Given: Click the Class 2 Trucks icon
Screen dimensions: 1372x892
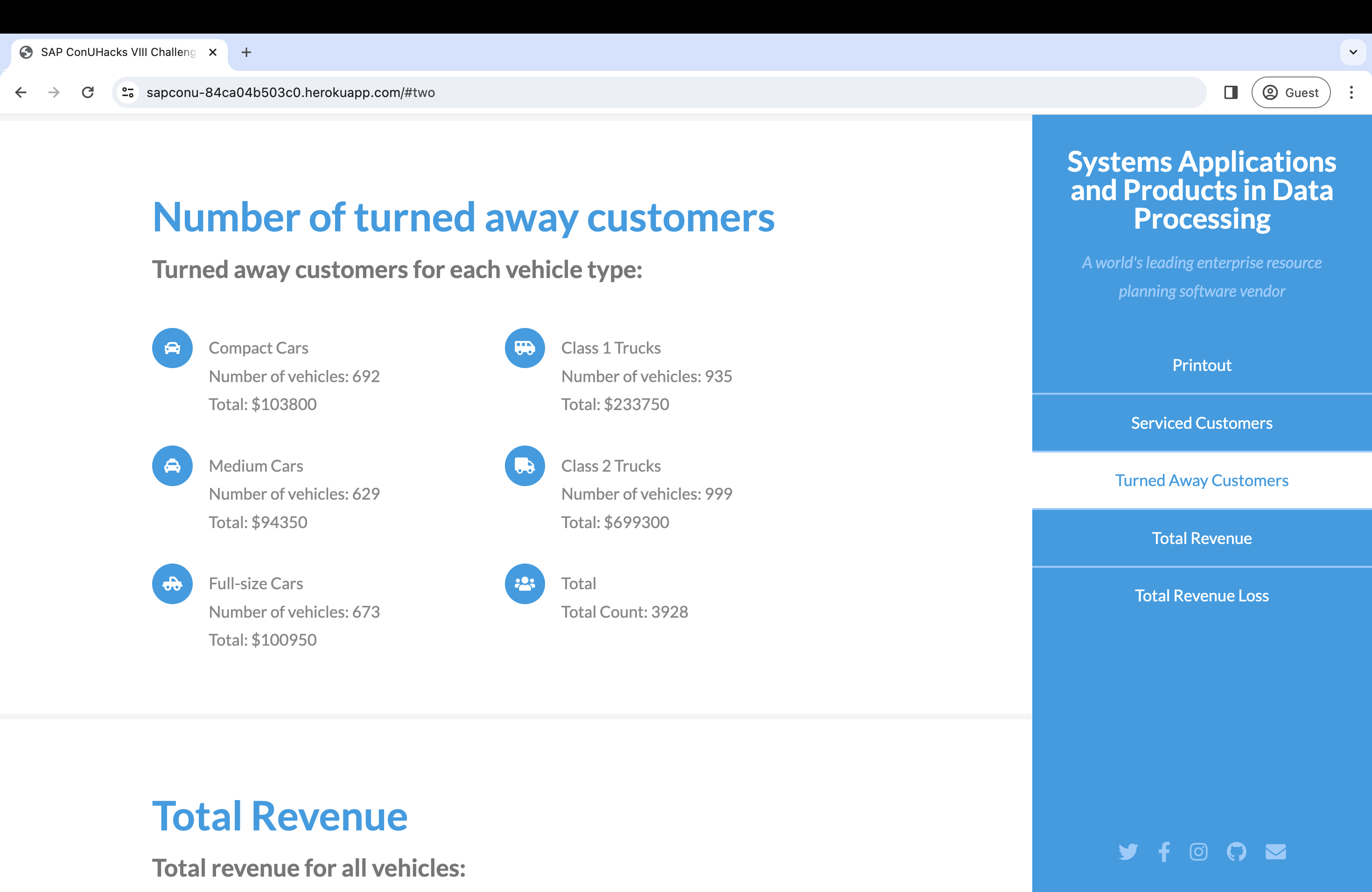Looking at the screenshot, I should (x=525, y=466).
